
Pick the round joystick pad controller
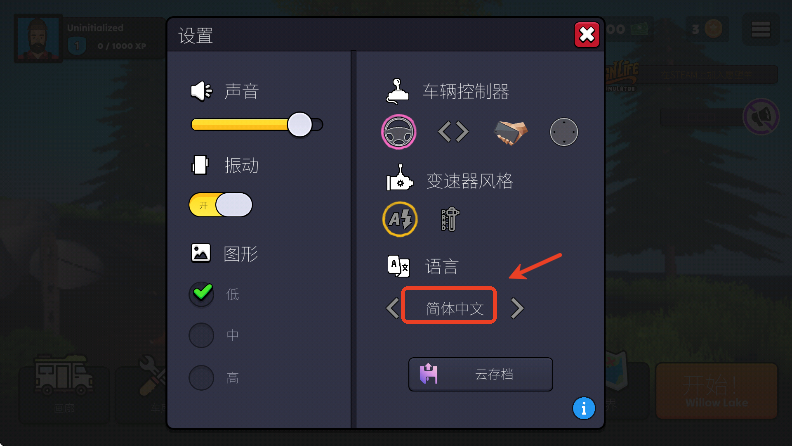tap(564, 132)
